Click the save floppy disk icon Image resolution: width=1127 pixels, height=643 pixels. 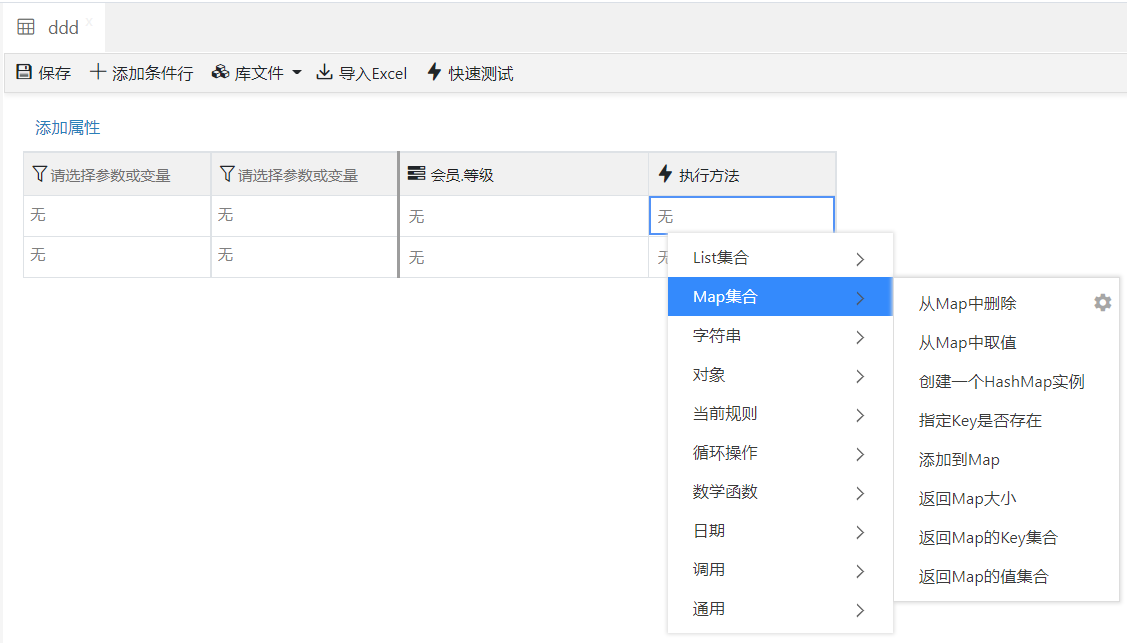[x=24, y=72]
